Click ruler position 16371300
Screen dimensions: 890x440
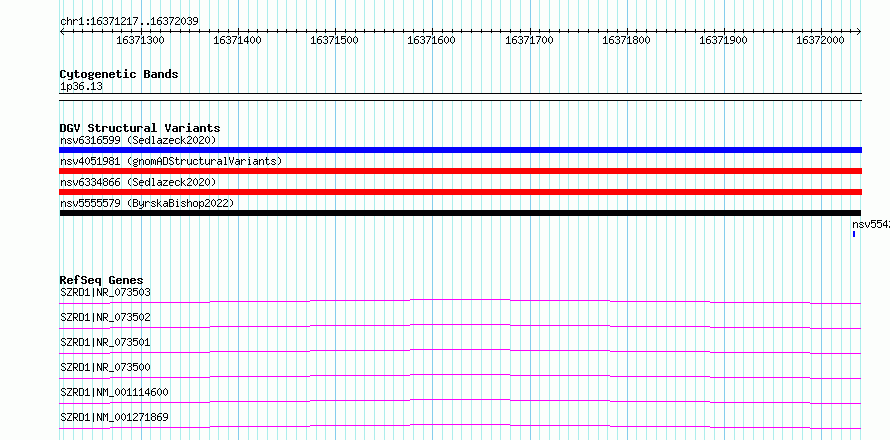pyautogui.click(x=140, y=40)
